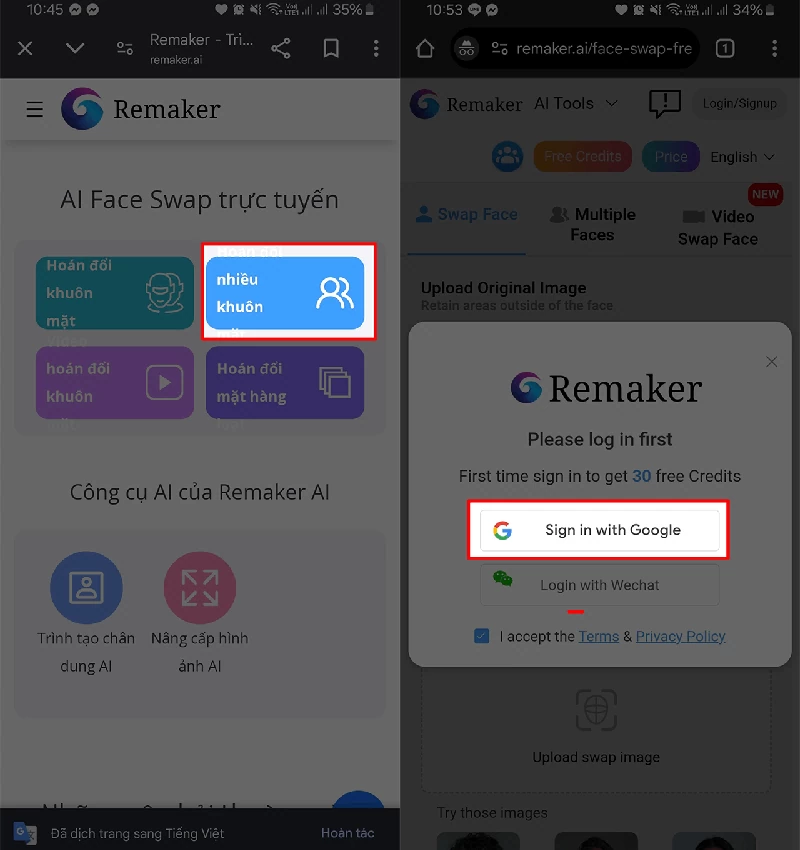Expand the AI Tools dropdown
The image size is (800, 850).
(x=576, y=104)
